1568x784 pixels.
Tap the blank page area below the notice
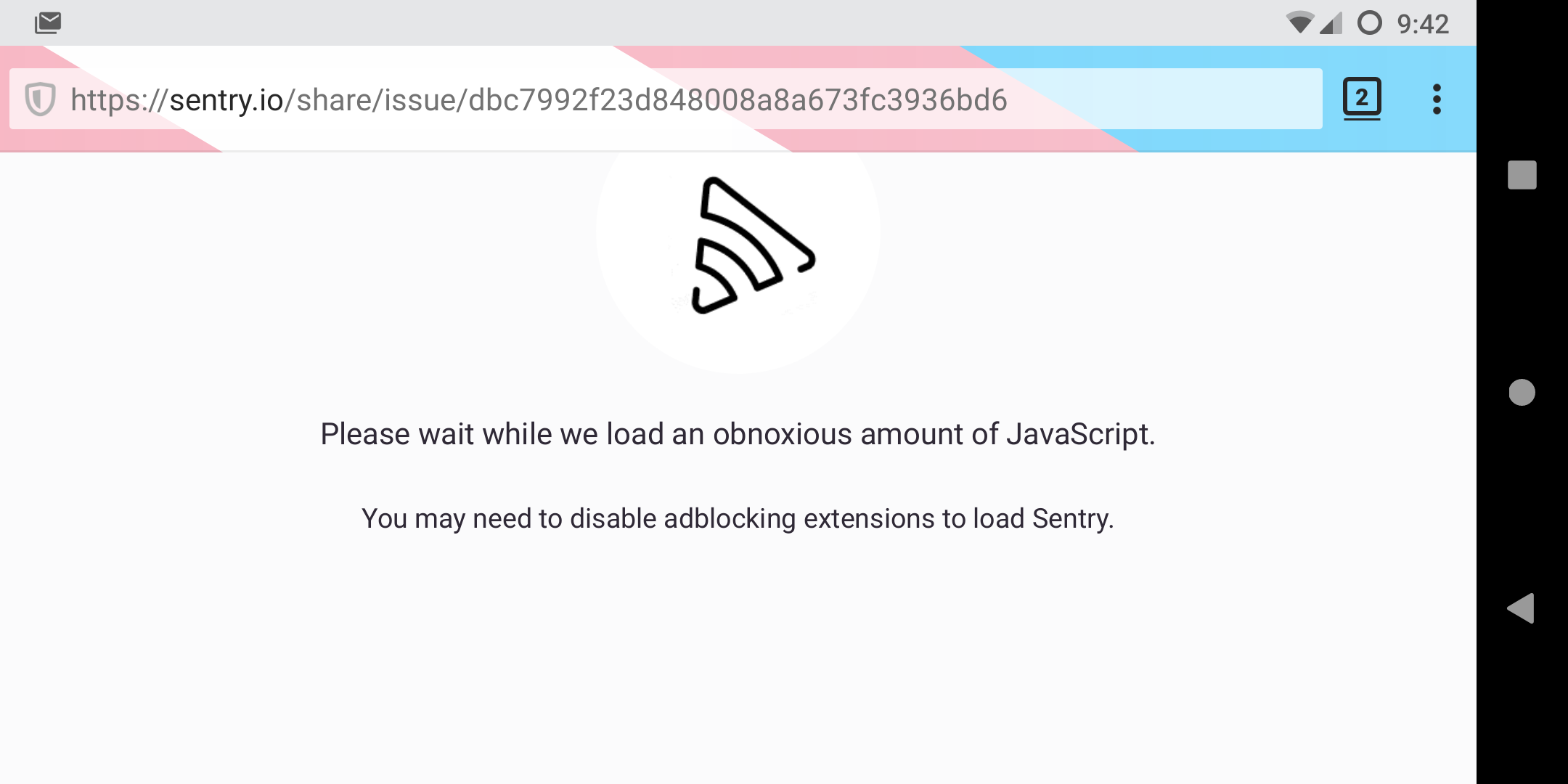[738, 668]
